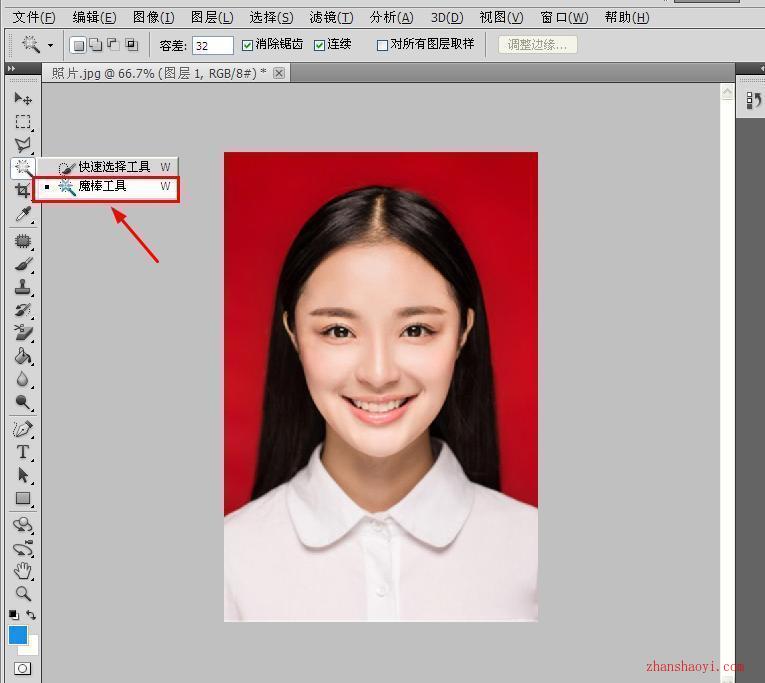Collapse the right panel dock arrow
The height and width of the screenshot is (683, 765).
coord(761,69)
